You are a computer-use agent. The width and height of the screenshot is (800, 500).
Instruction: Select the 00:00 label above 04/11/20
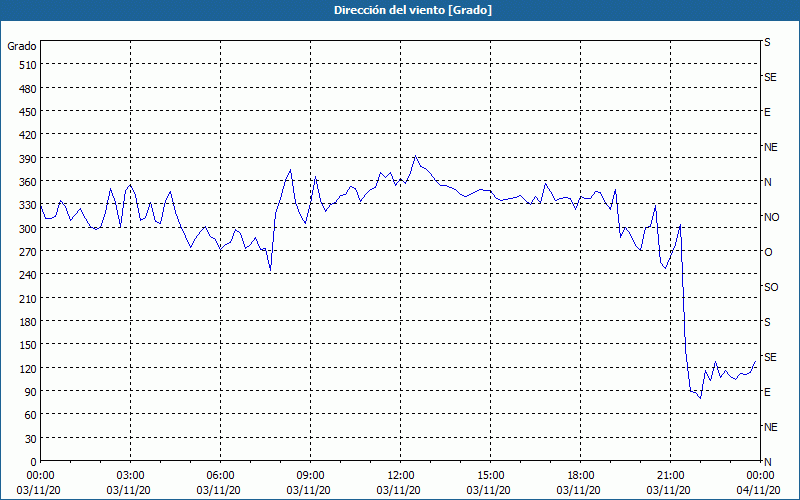click(760, 476)
